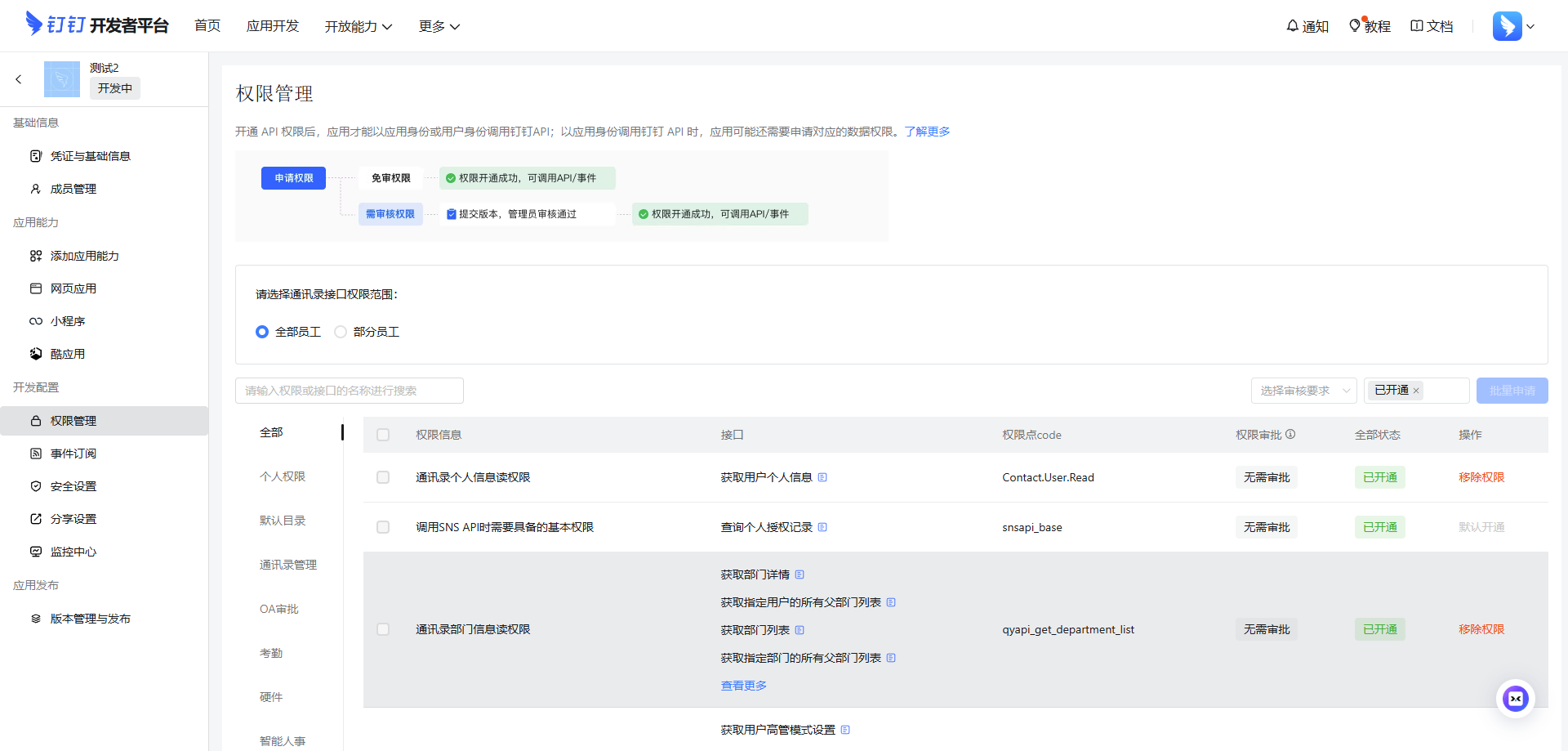The height and width of the screenshot is (751, 1568).
Task: Switch to the 通讯录管理 category tab
Action: tap(287, 565)
